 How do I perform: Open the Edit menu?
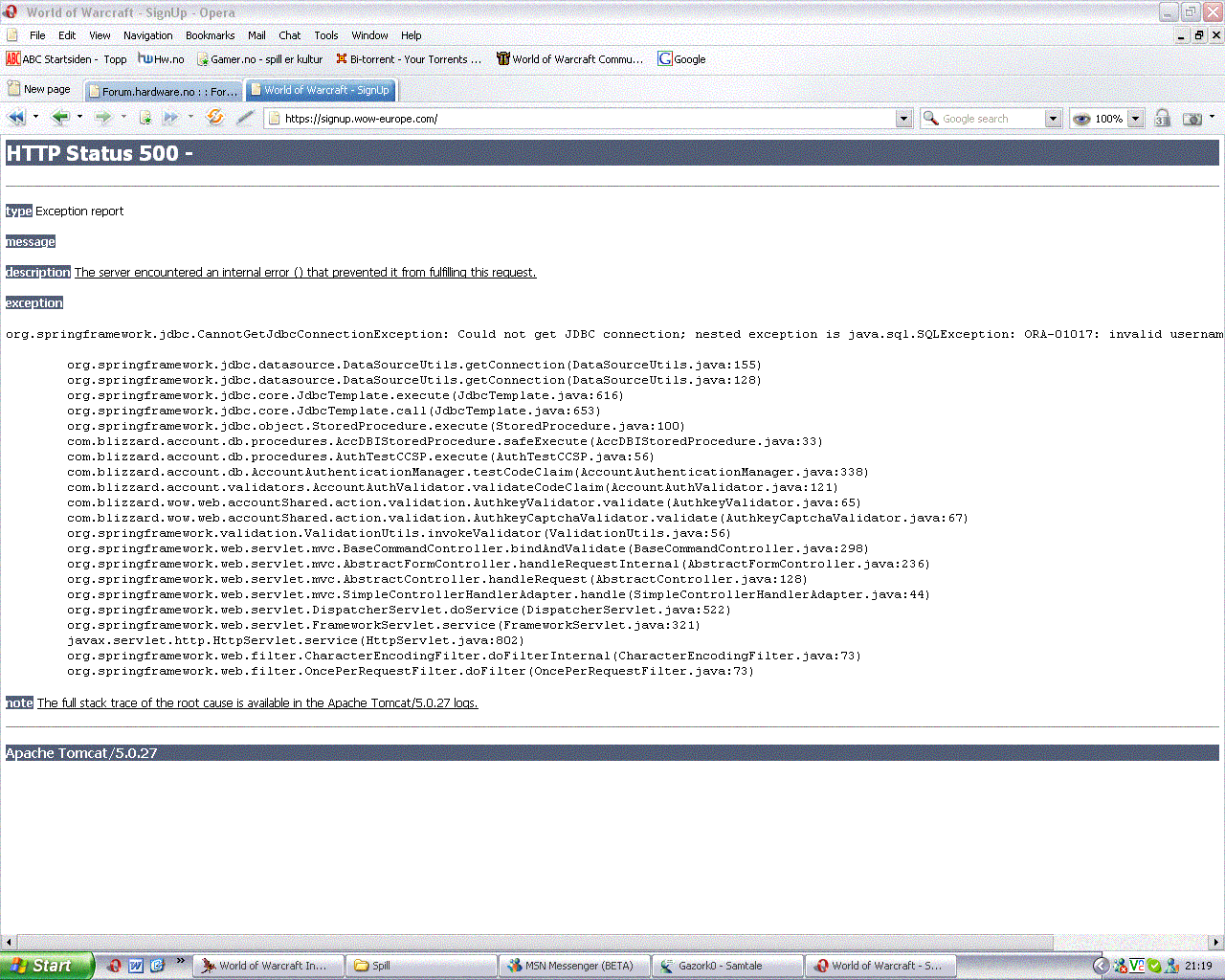(67, 35)
